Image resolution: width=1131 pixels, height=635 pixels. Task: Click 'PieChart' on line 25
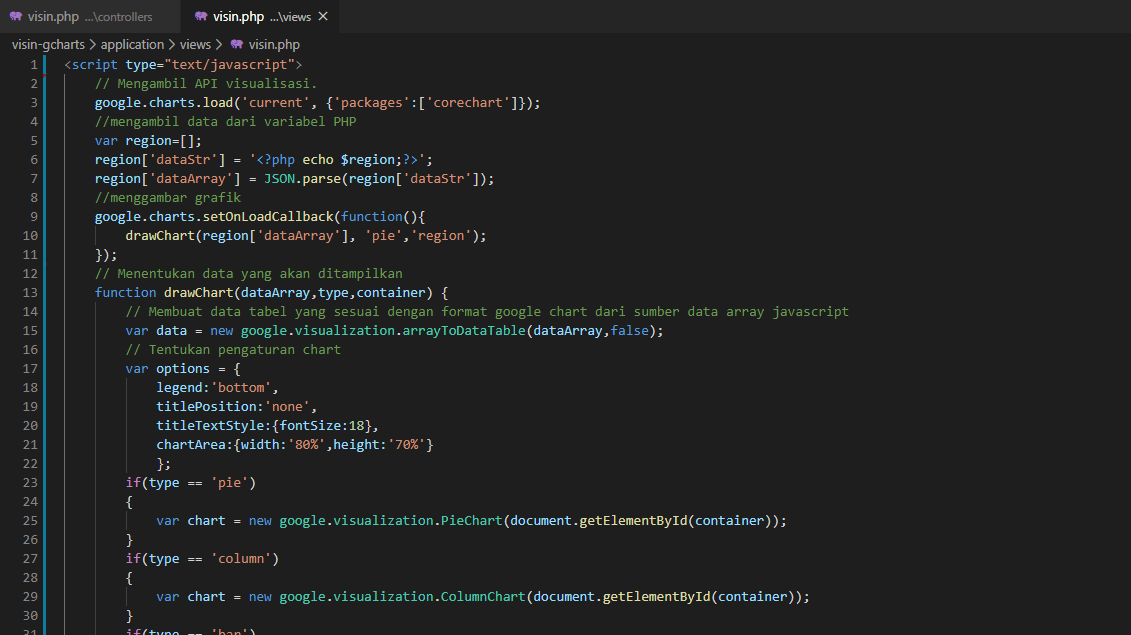coord(472,520)
